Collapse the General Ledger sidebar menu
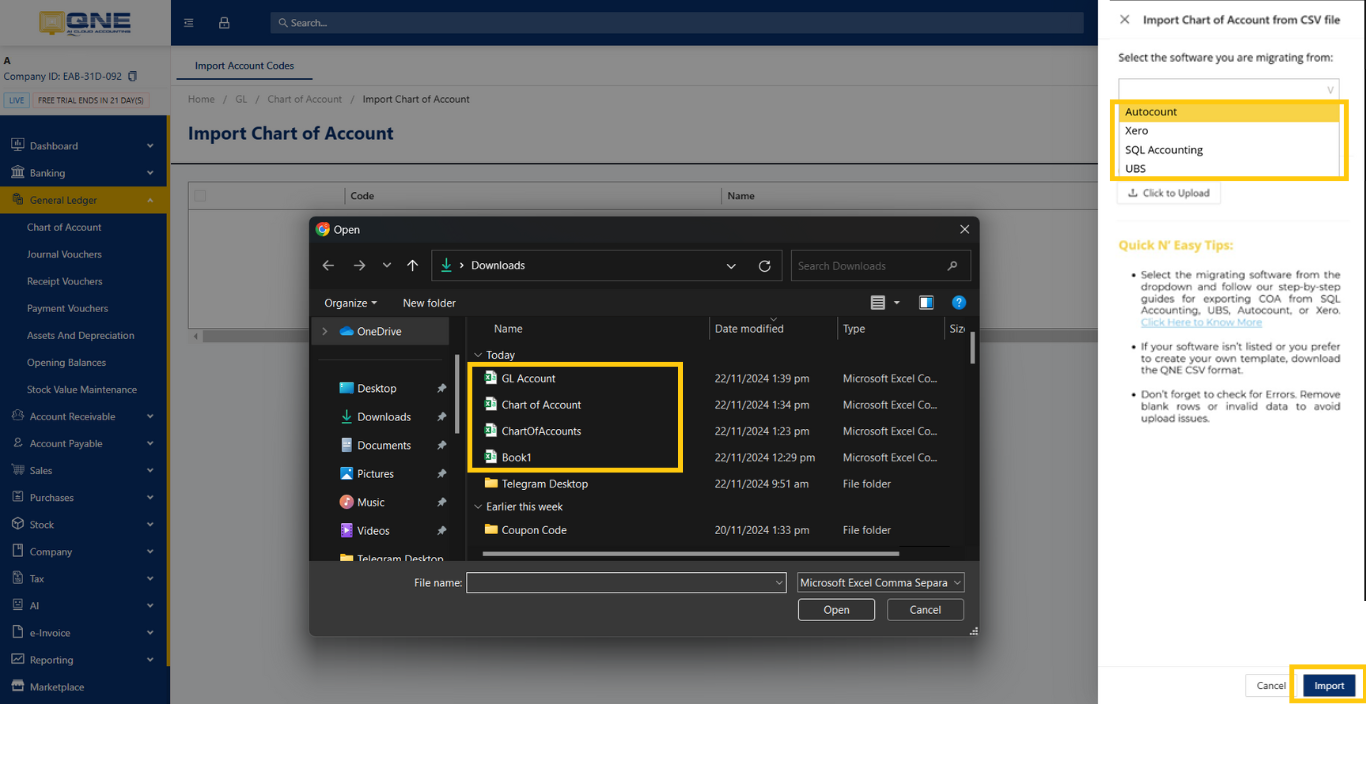The height and width of the screenshot is (768, 1366). tap(84, 200)
